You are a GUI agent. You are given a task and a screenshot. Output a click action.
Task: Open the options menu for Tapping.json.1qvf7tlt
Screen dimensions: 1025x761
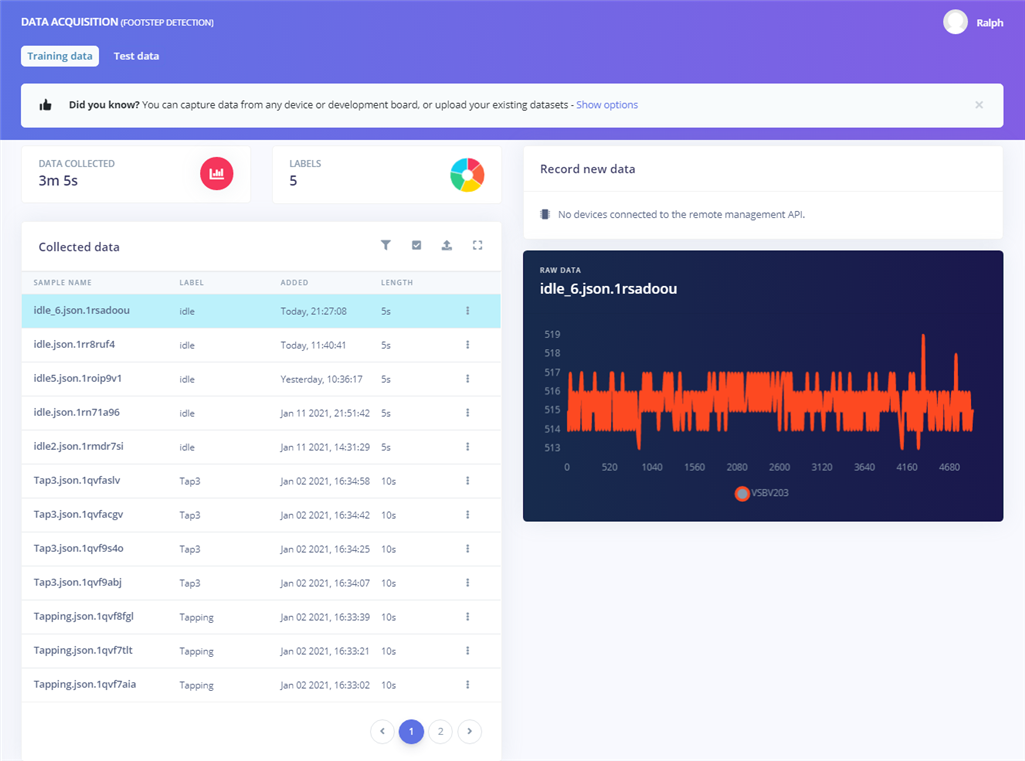pyautogui.click(x=467, y=651)
